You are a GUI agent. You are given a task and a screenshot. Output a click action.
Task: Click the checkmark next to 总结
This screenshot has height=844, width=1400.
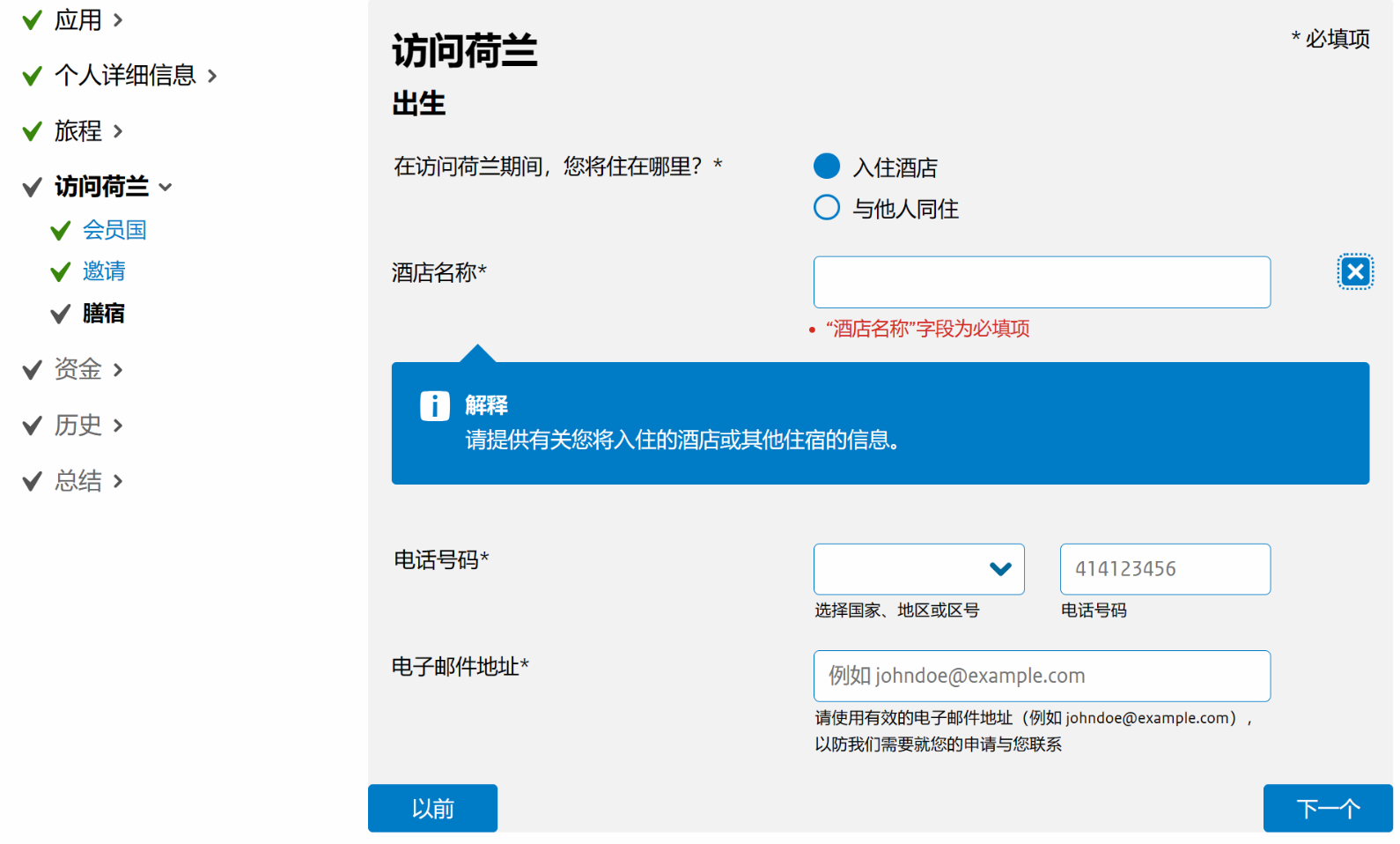pos(33,482)
